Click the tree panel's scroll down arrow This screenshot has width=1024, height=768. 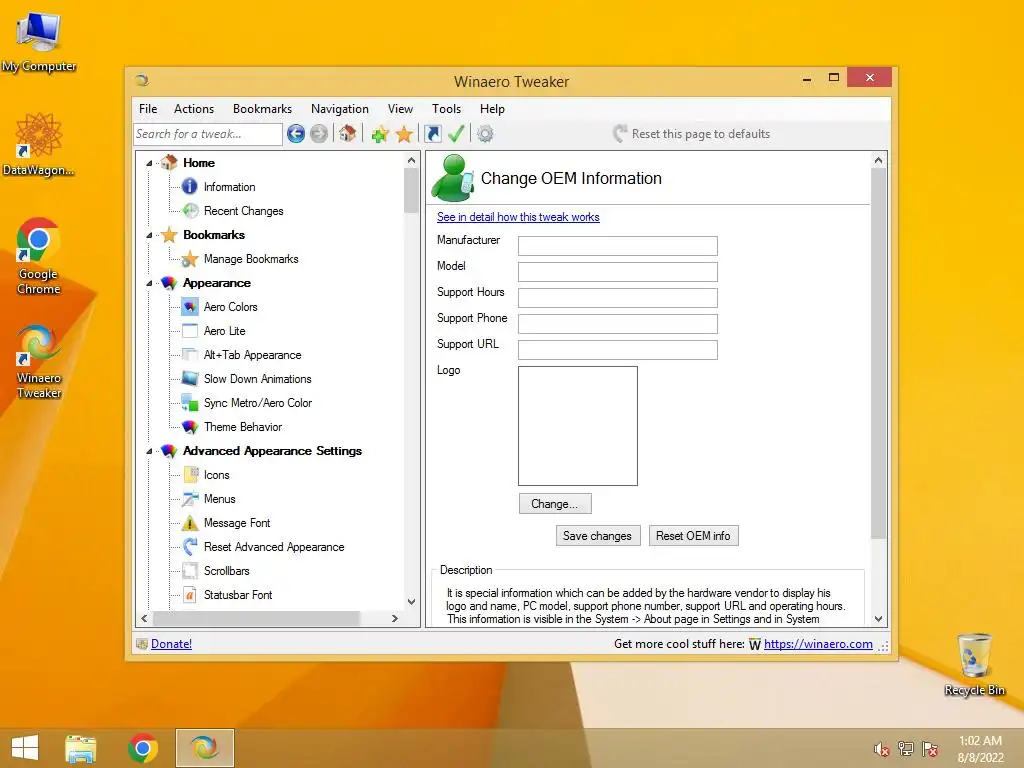[x=411, y=601]
